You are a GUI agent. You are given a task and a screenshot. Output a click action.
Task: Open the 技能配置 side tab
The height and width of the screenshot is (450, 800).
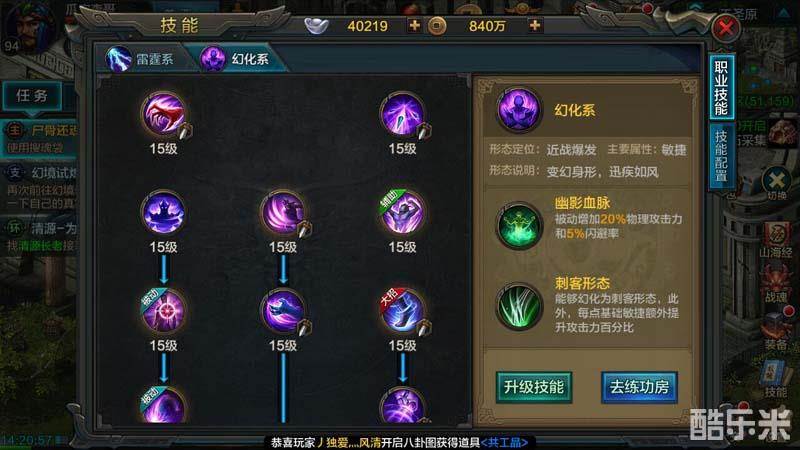click(x=721, y=156)
